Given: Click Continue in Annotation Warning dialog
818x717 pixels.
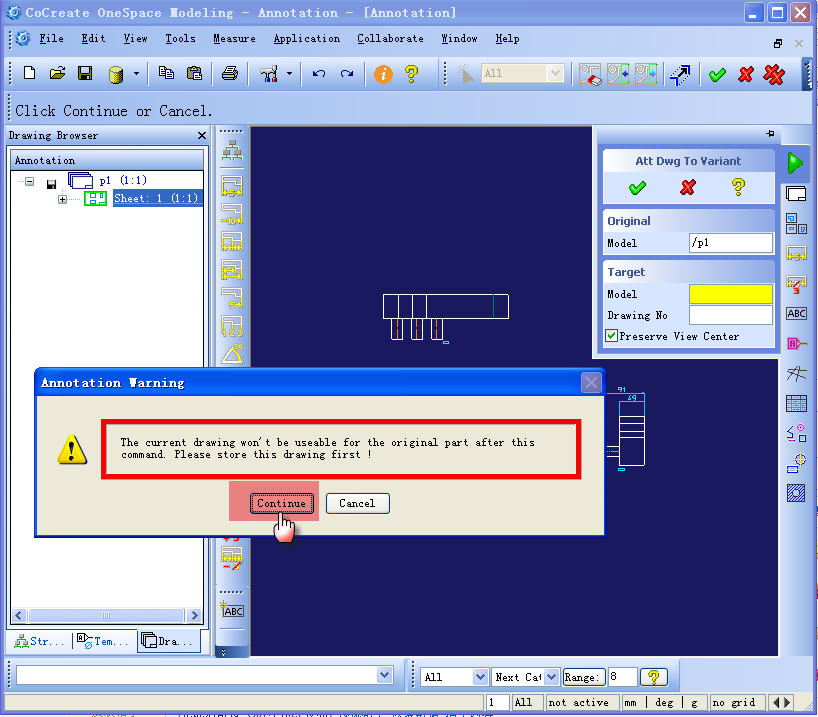Looking at the screenshot, I should (x=281, y=503).
